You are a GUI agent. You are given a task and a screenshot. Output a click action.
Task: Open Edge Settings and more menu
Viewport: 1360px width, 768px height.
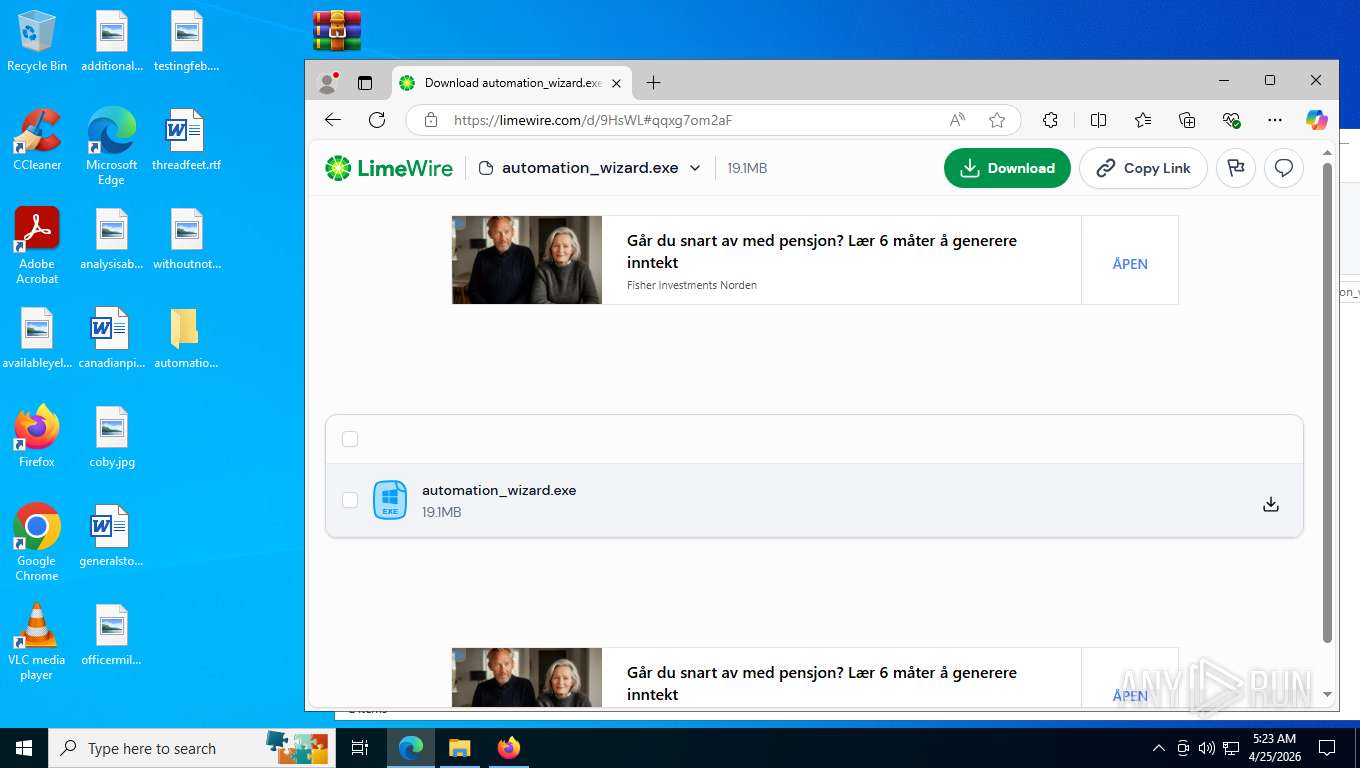tap(1275, 120)
